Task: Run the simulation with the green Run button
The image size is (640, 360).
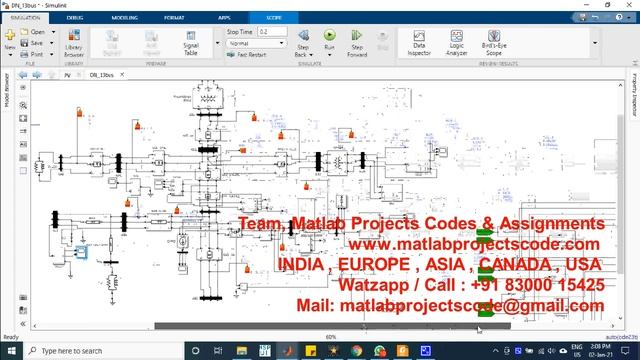Action: point(329,36)
